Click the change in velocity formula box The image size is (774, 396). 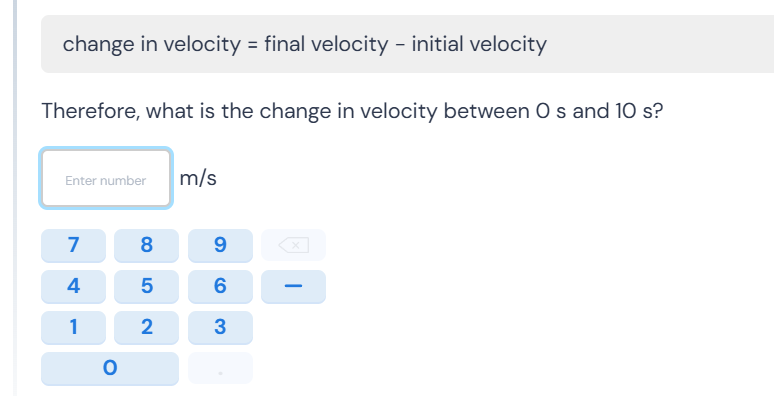407,44
